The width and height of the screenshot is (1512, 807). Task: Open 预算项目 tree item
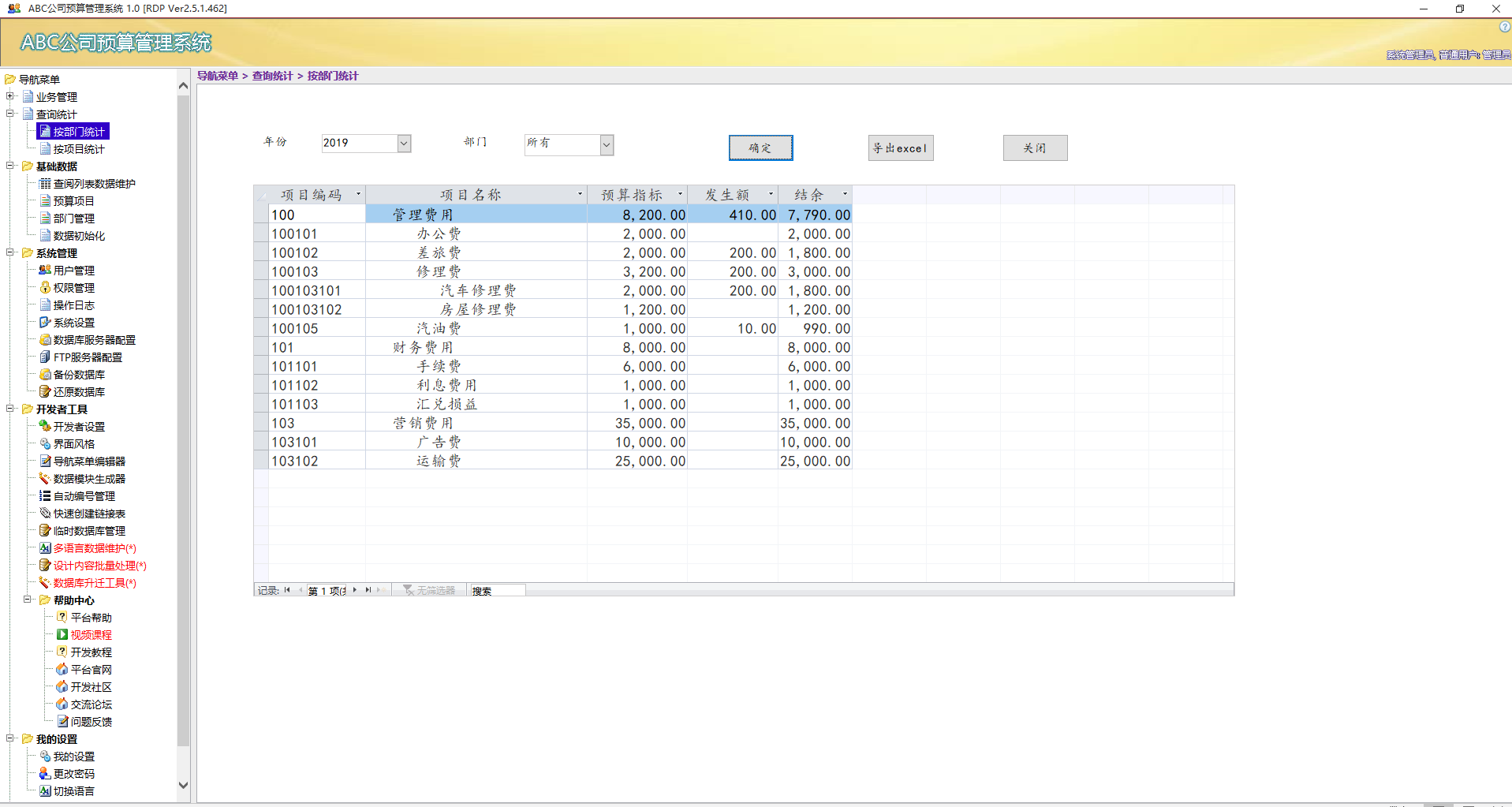pyautogui.click(x=74, y=201)
